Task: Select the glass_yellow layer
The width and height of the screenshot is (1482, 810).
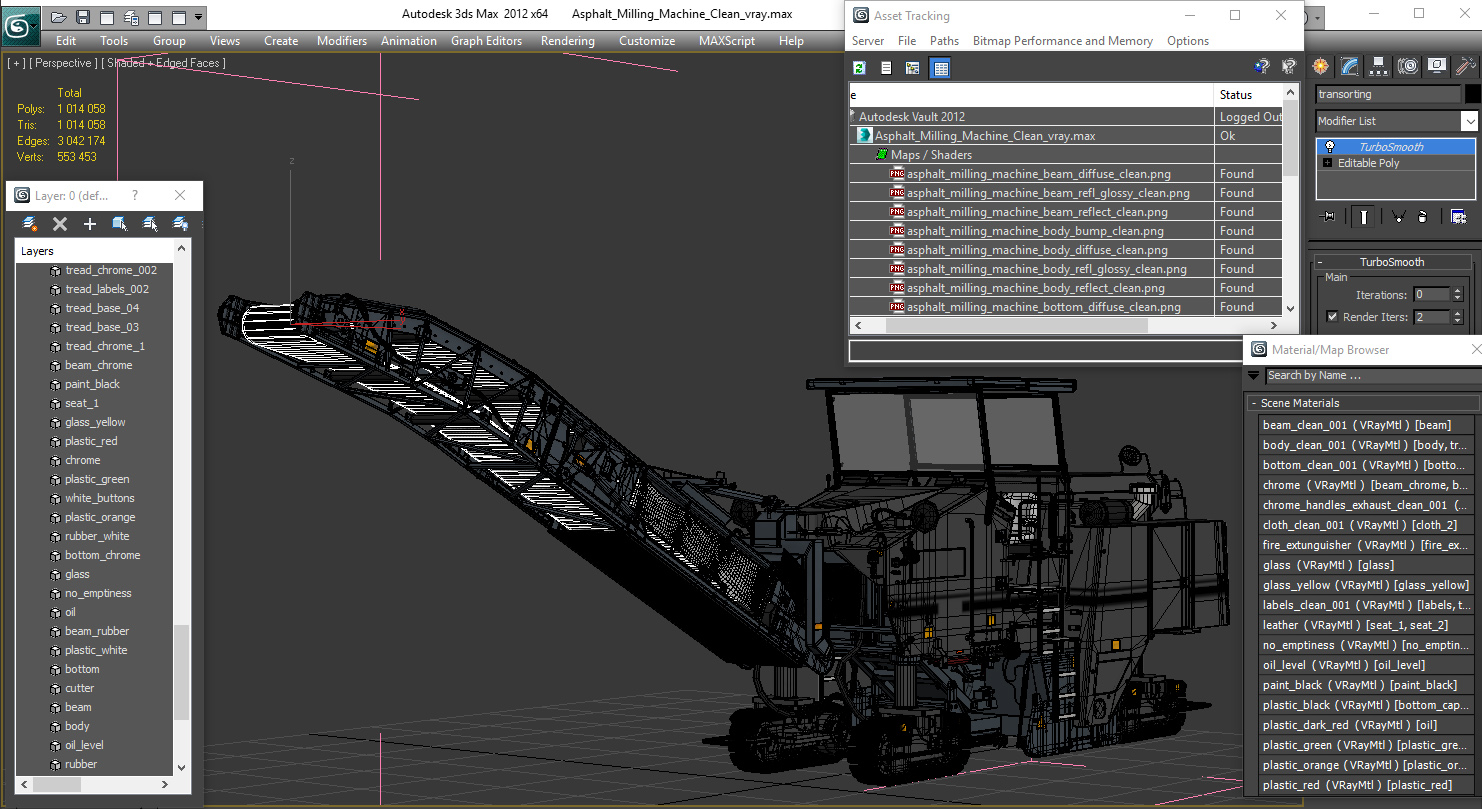Action: click(x=95, y=422)
